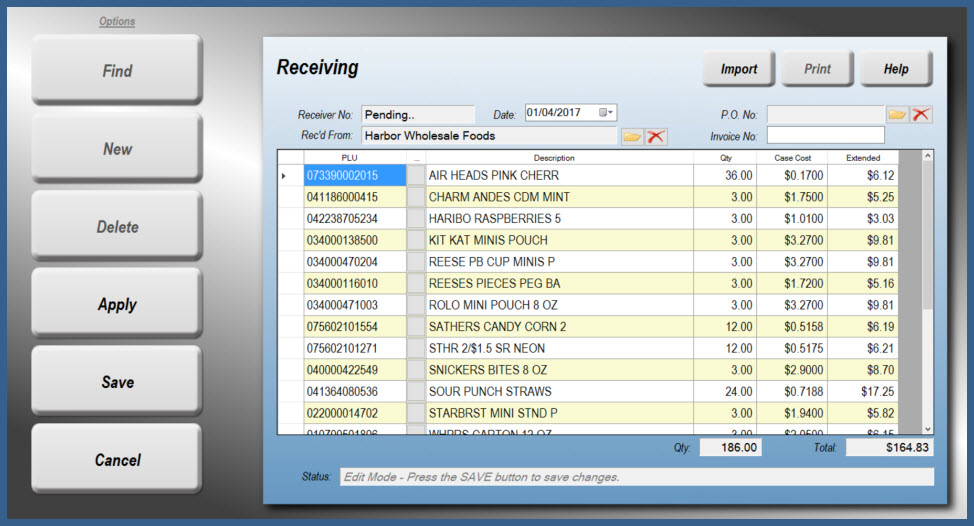Click description ROLO MINI POUCH 8 OZ

click(560, 305)
